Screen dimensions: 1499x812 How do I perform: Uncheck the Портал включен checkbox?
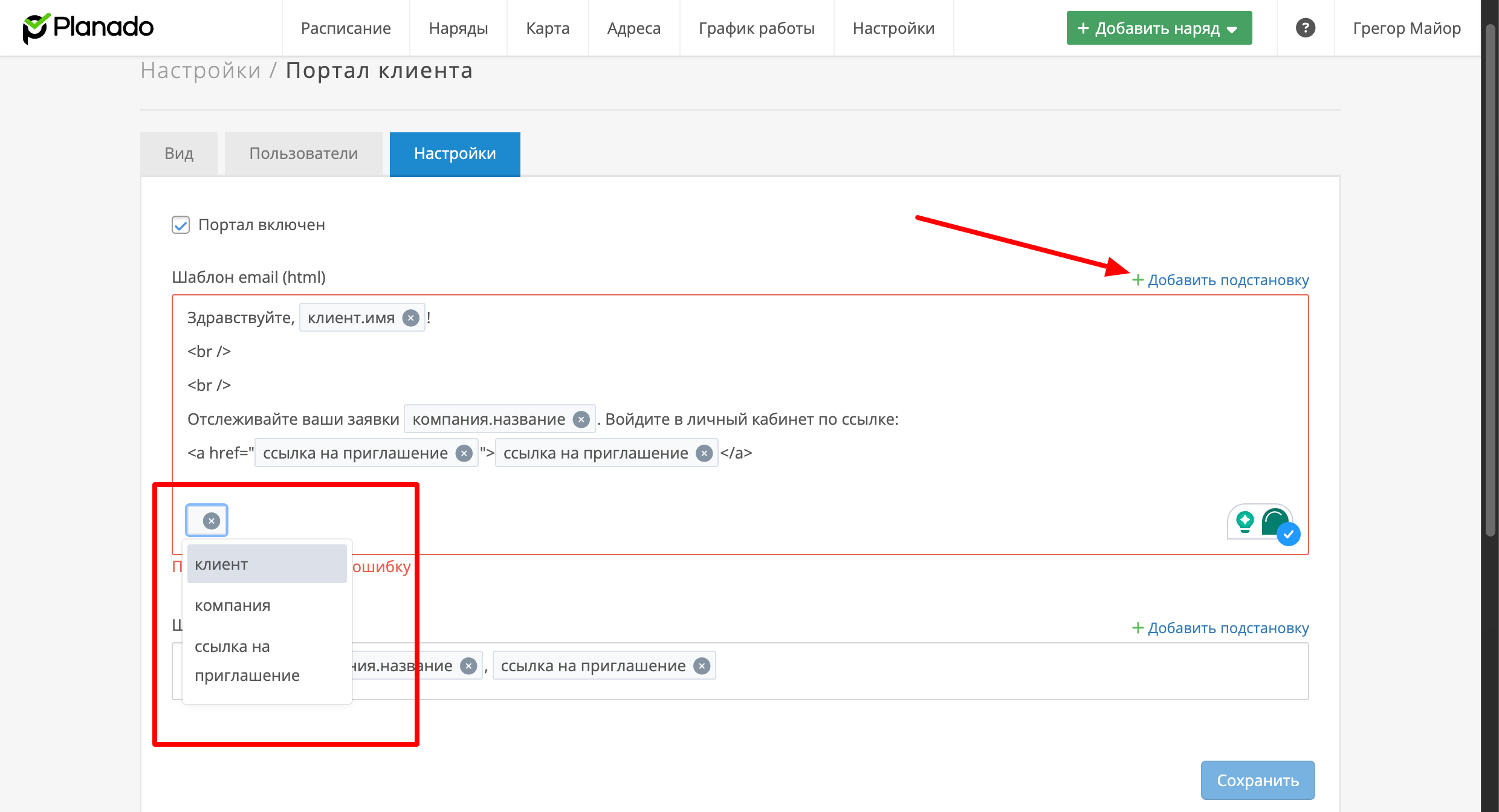[x=181, y=225]
